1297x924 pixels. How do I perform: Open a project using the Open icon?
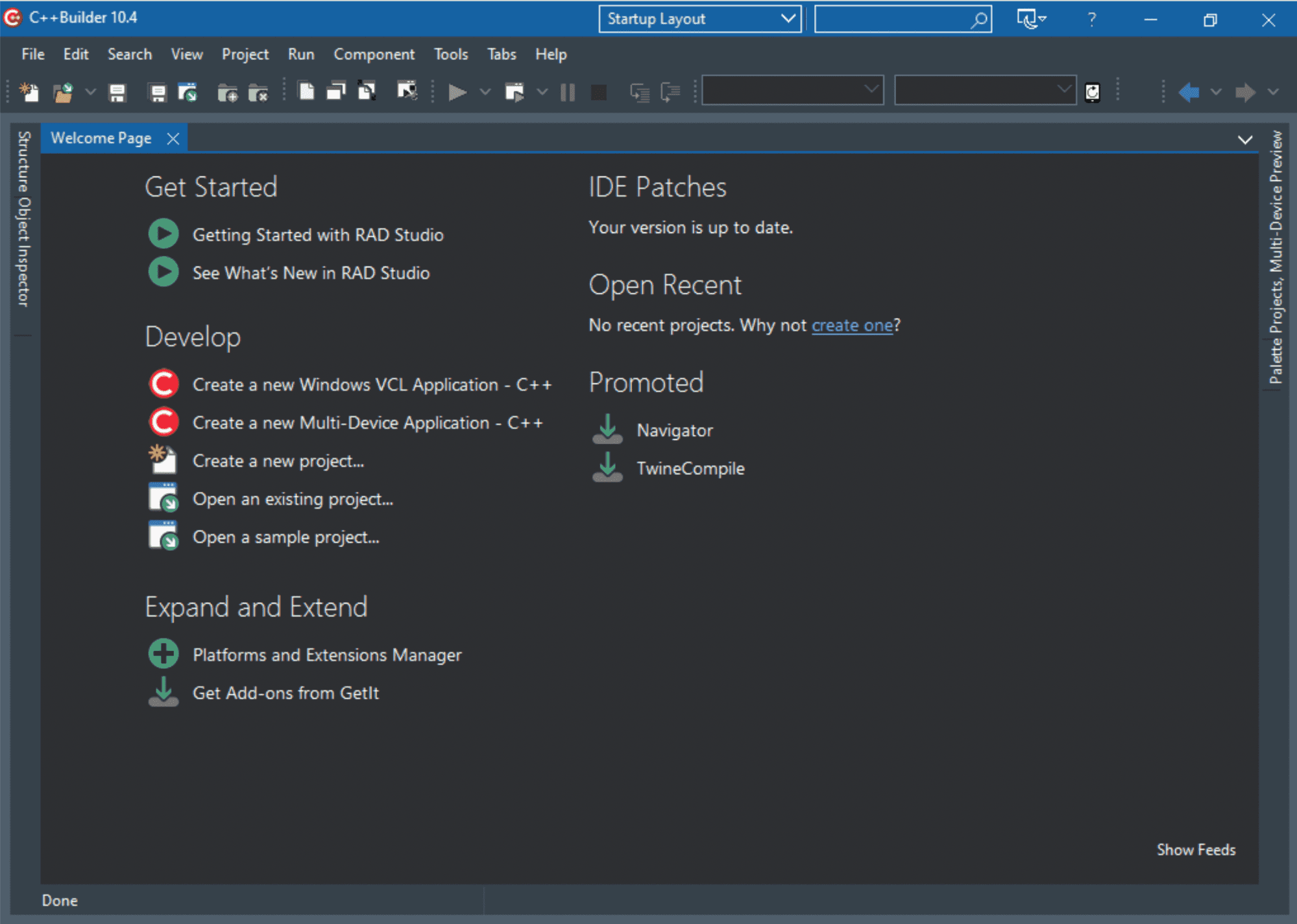64,92
